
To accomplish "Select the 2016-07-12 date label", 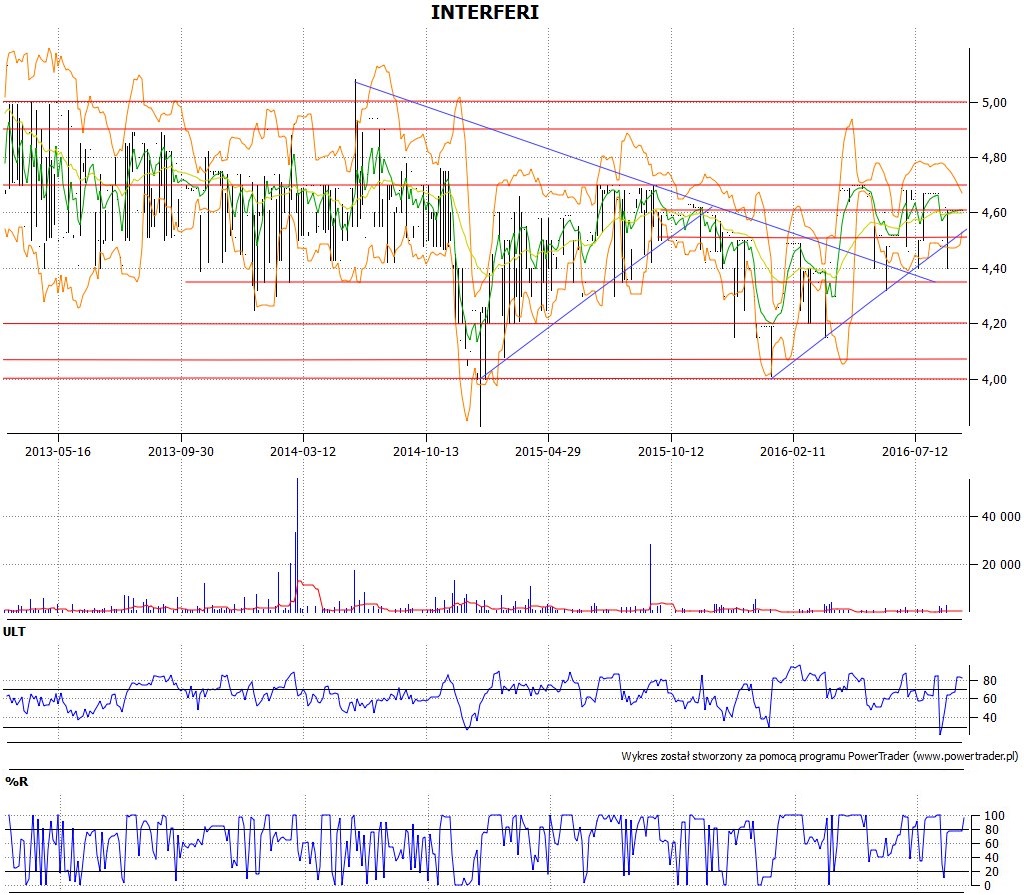I will (915, 451).
